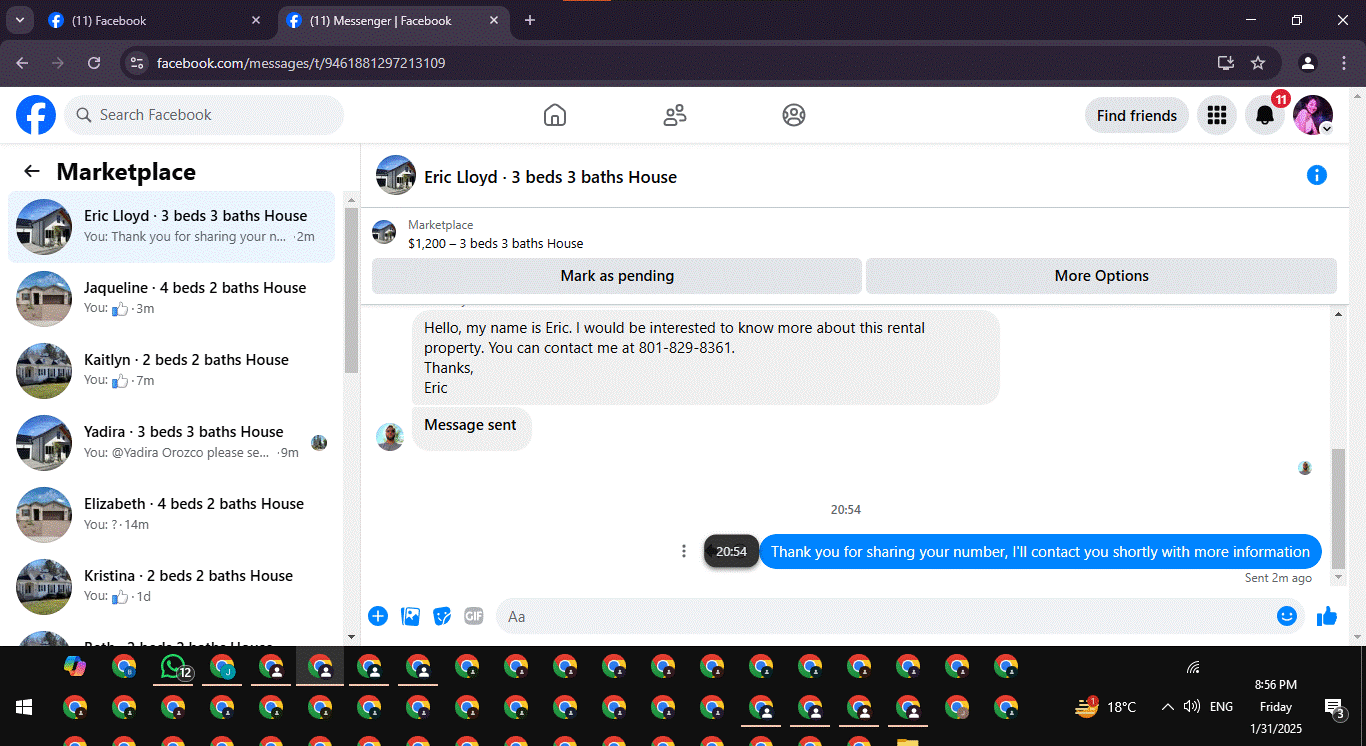Open the weather widget showing 18°C
The image size is (1366, 746).
pos(1105,707)
